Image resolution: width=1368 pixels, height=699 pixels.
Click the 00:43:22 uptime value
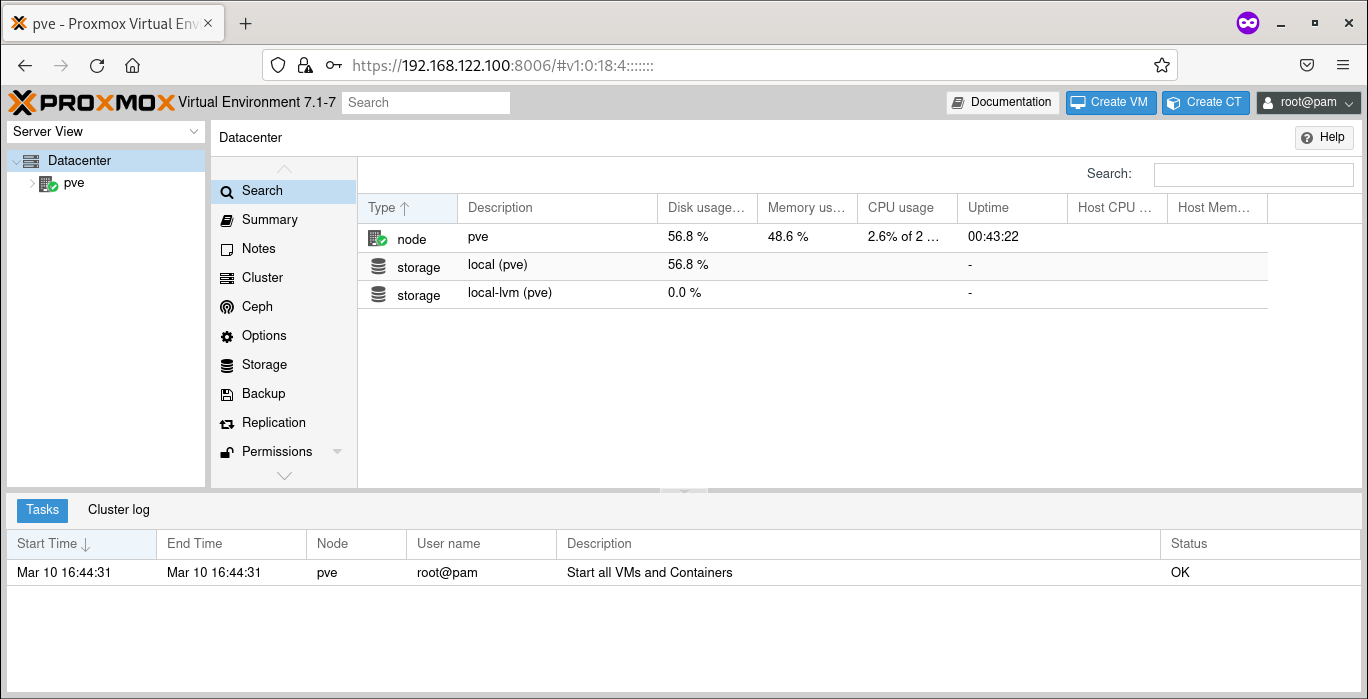click(x=993, y=237)
